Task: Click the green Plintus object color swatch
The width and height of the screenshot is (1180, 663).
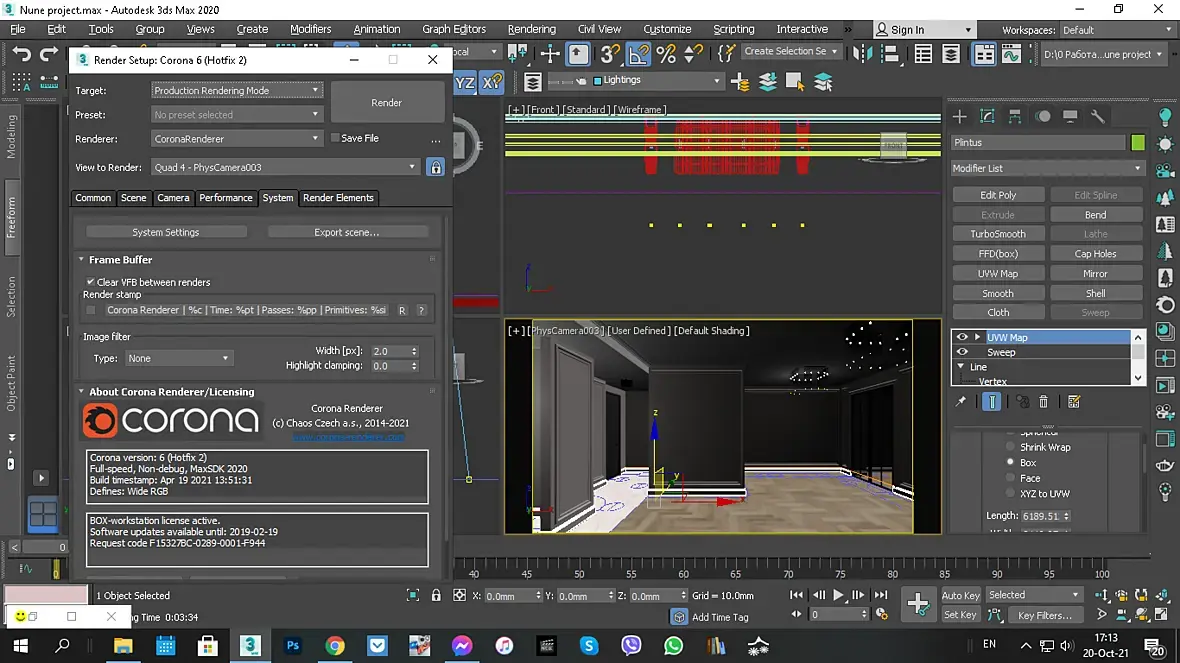Action: tap(1137, 143)
